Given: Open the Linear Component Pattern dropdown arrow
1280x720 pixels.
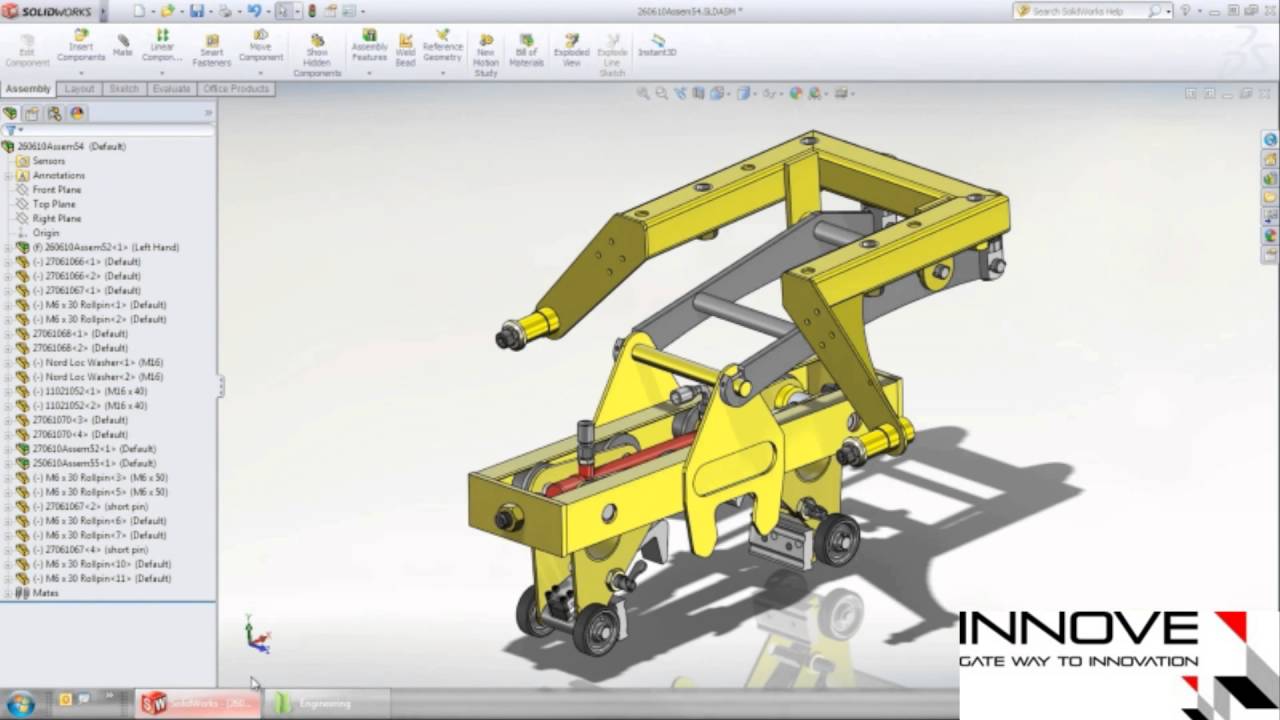Looking at the screenshot, I should (162, 72).
